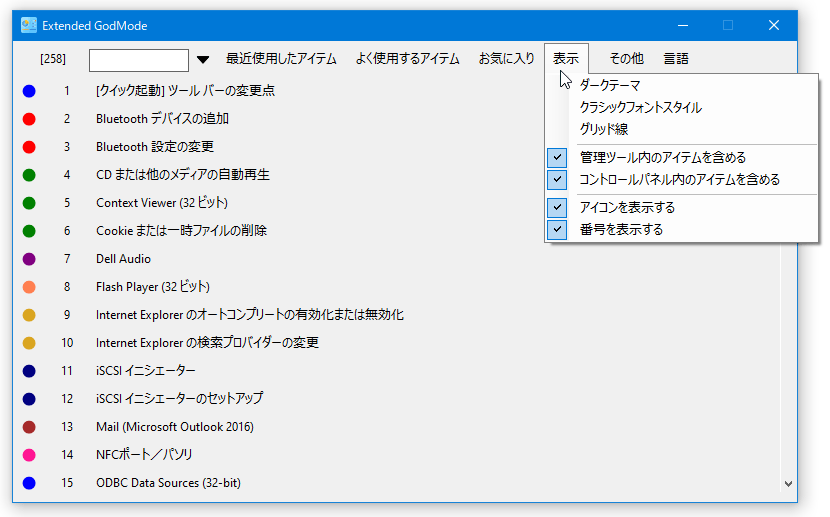
Task: Select Mail (Microsoft Outlook 2016)
Action: pyautogui.click(x=175, y=427)
